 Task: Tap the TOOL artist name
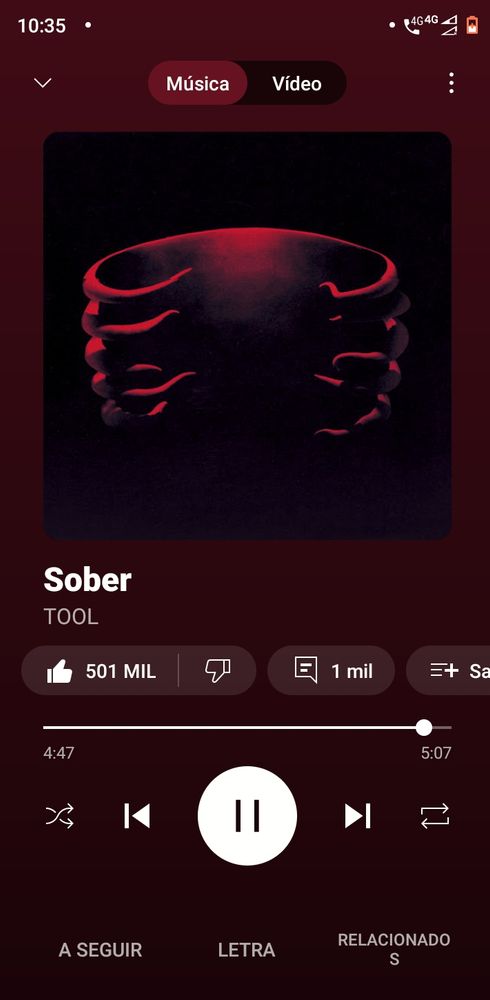[x=71, y=617]
